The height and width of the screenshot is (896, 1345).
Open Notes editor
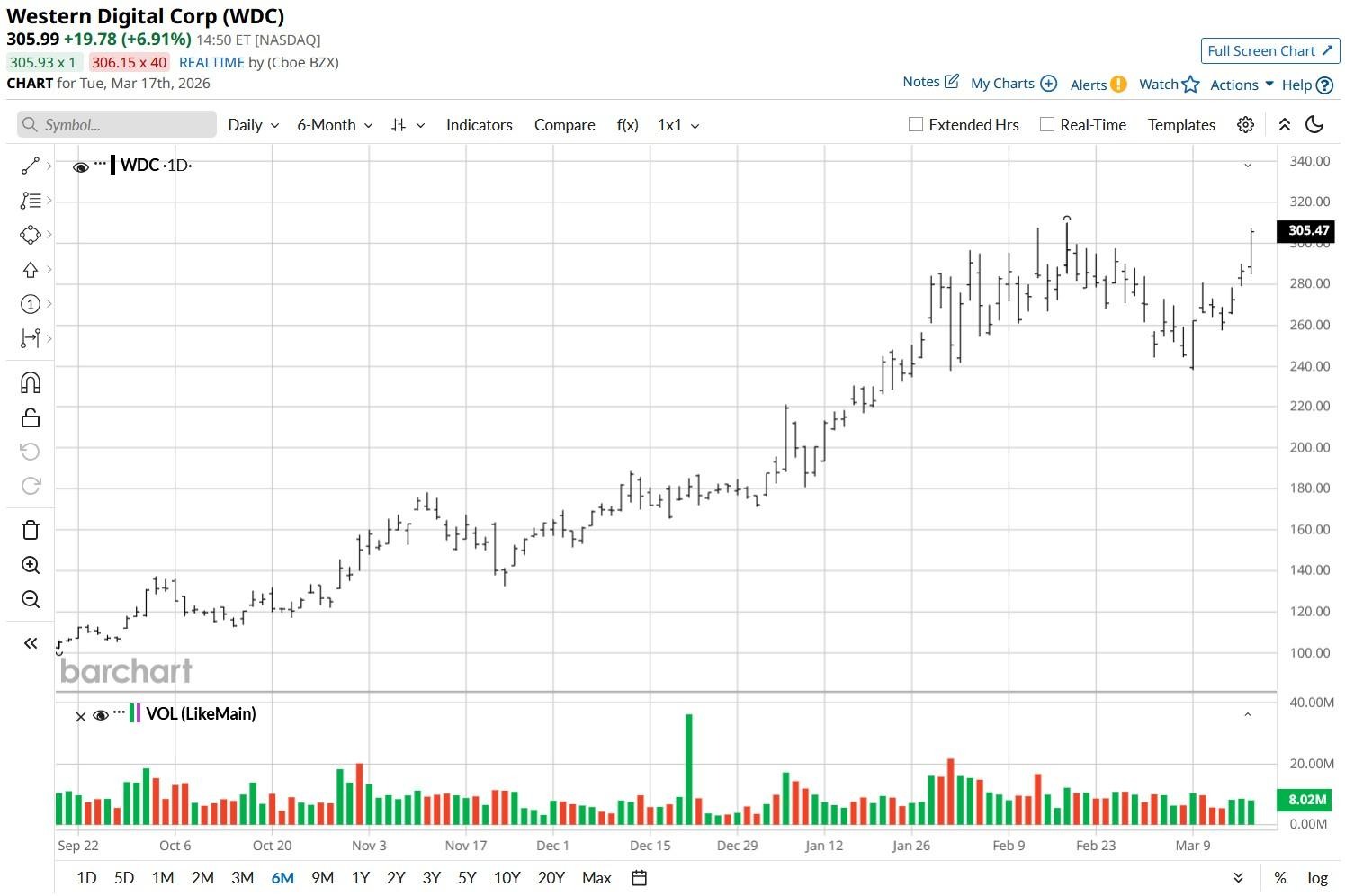pyautogui.click(x=930, y=82)
